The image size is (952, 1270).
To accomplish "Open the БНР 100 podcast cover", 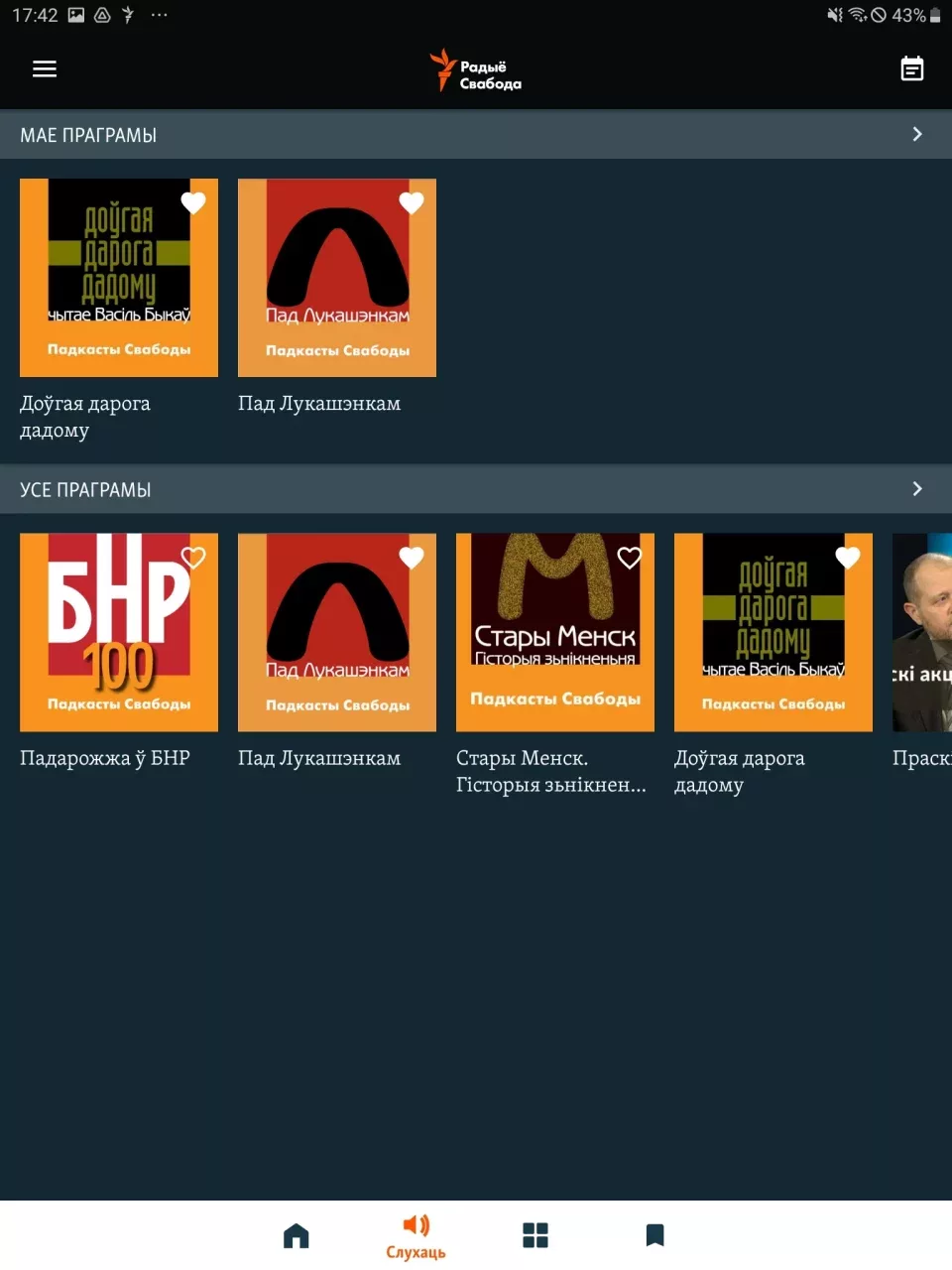I will tap(119, 633).
